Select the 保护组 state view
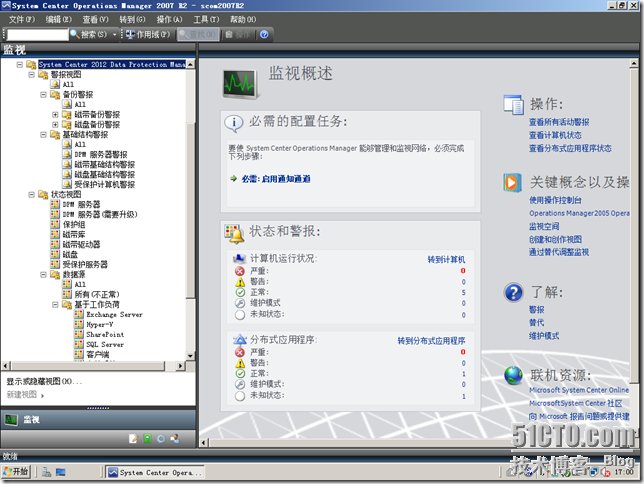Image resolution: width=644 pixels, height=484 pixels. coord(74,224)
